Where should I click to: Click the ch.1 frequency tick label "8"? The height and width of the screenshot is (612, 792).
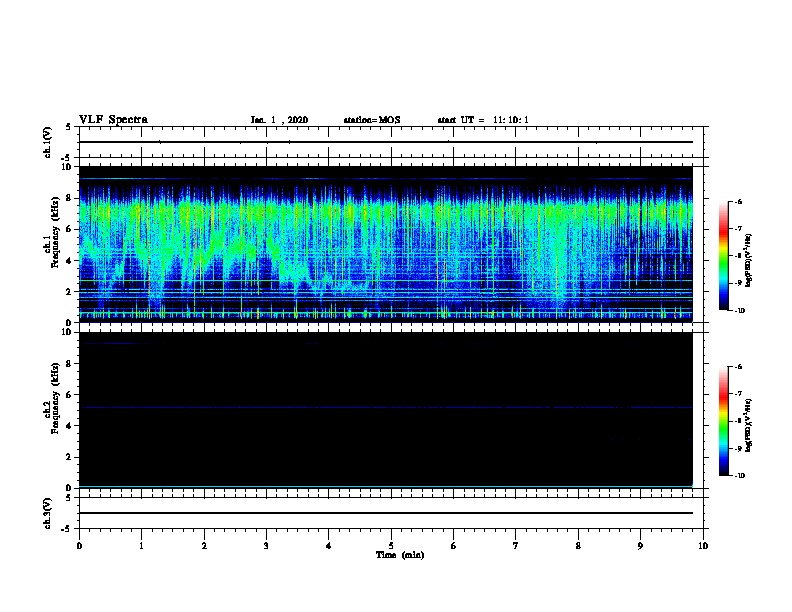(70, 198)
